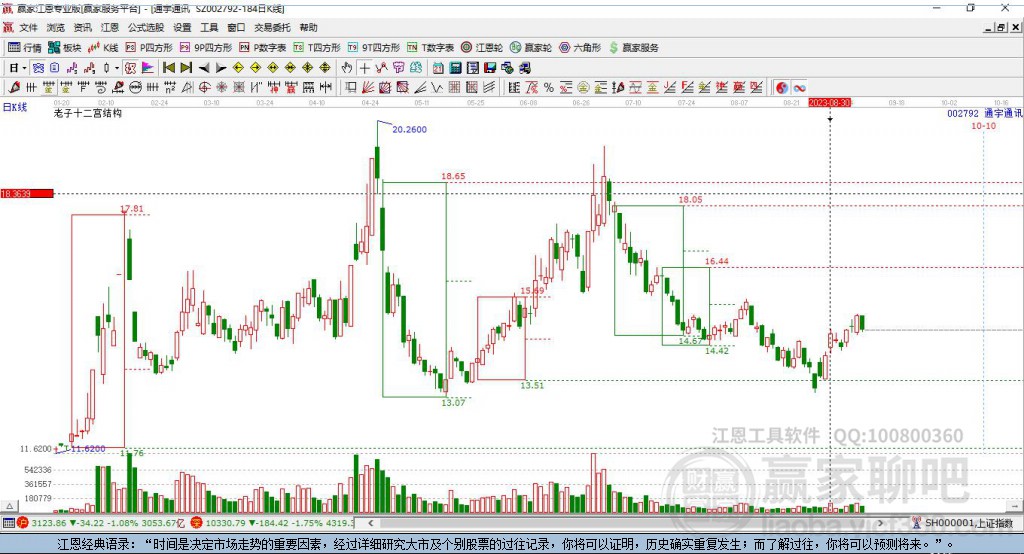Click the red-blue yin-yang icon
Image resolution: width=1024 pixels, height=554 pixels.
coord(782,88)
